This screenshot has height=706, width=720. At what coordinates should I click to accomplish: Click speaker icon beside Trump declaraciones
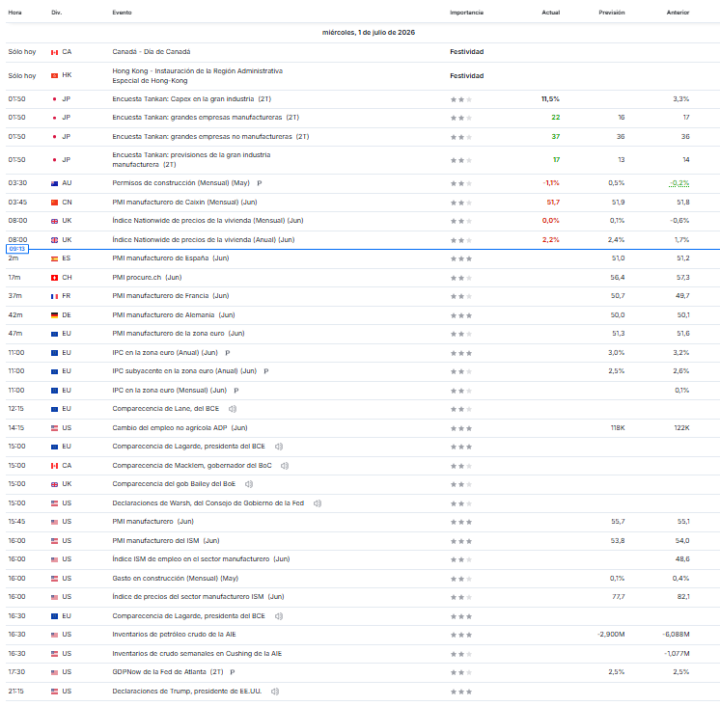pos(275,691)
